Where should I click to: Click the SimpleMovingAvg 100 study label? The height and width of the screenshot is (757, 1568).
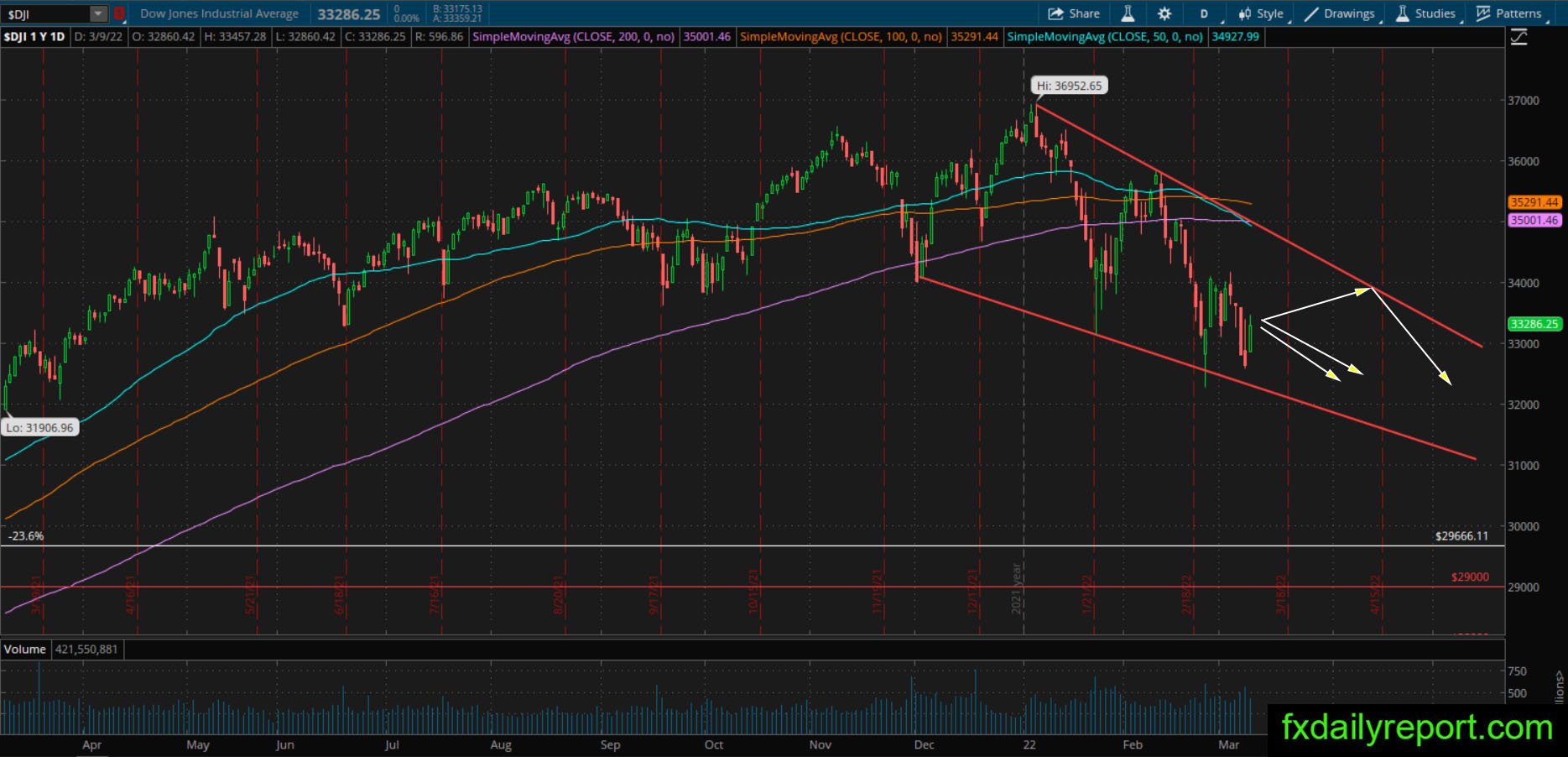(841, 37)
